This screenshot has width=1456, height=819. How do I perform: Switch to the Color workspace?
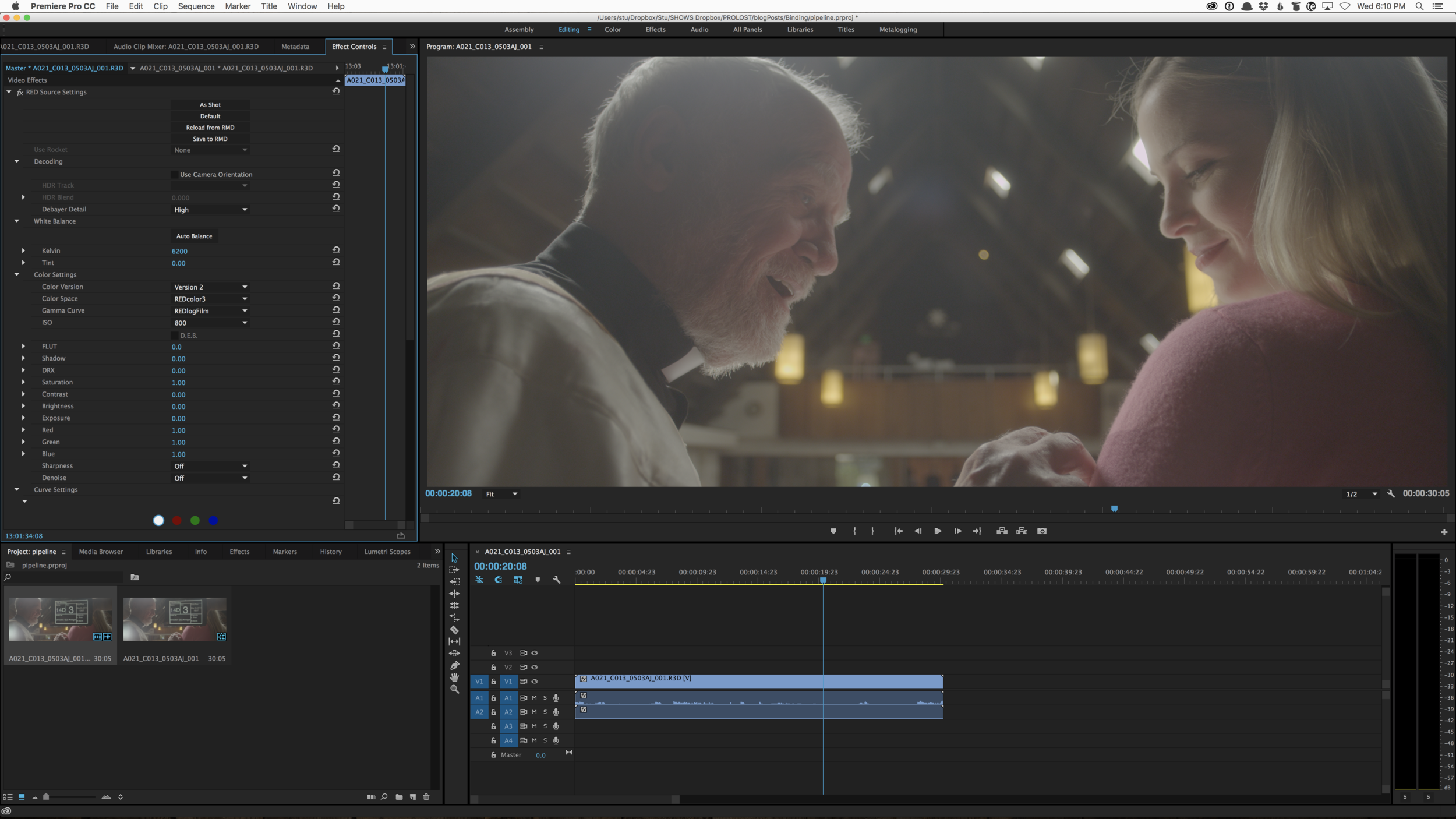613,30
